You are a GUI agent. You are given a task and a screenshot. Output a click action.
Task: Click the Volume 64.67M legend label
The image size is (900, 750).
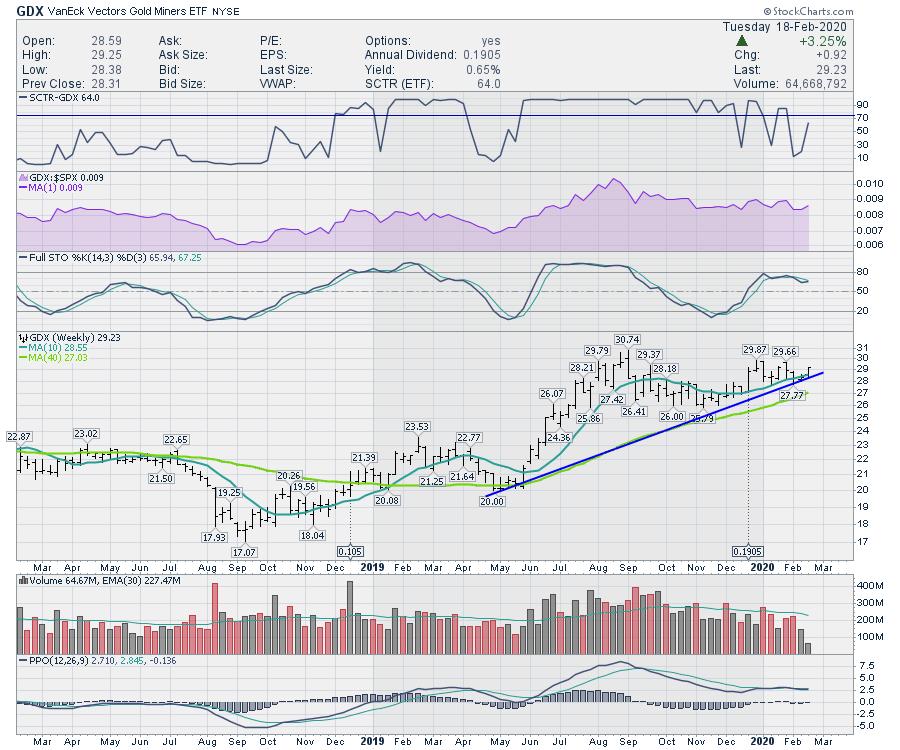58,580
